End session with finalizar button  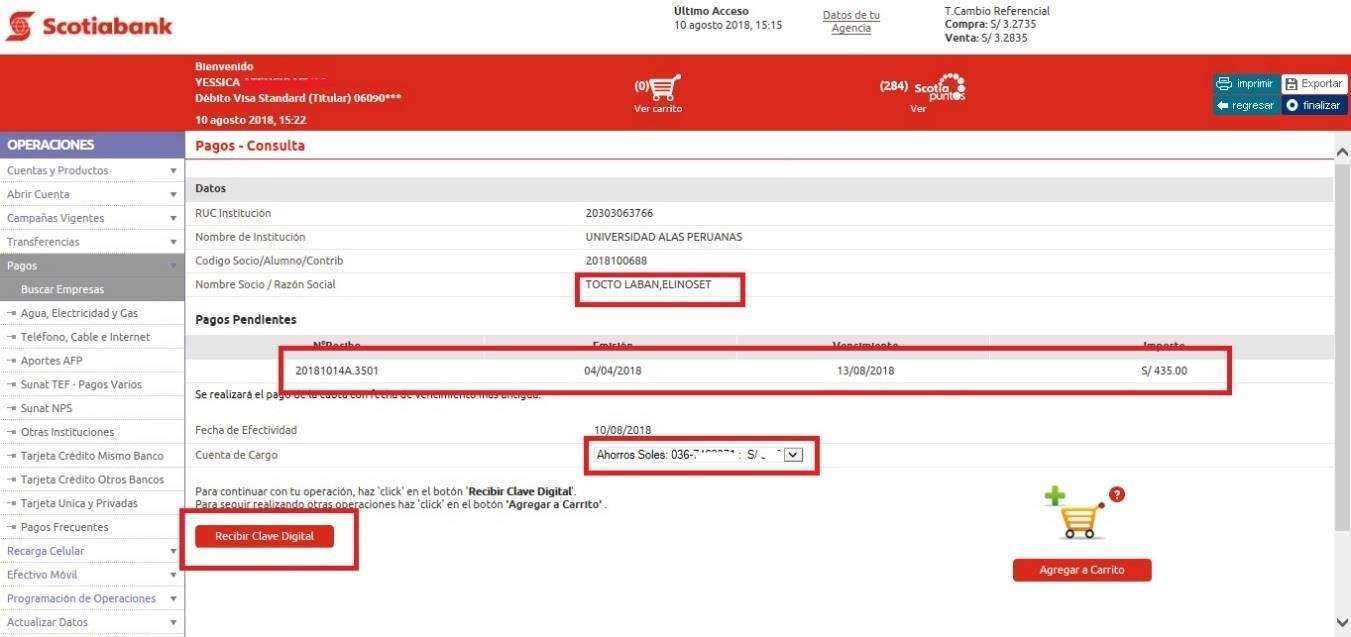tap(1314, 105)
